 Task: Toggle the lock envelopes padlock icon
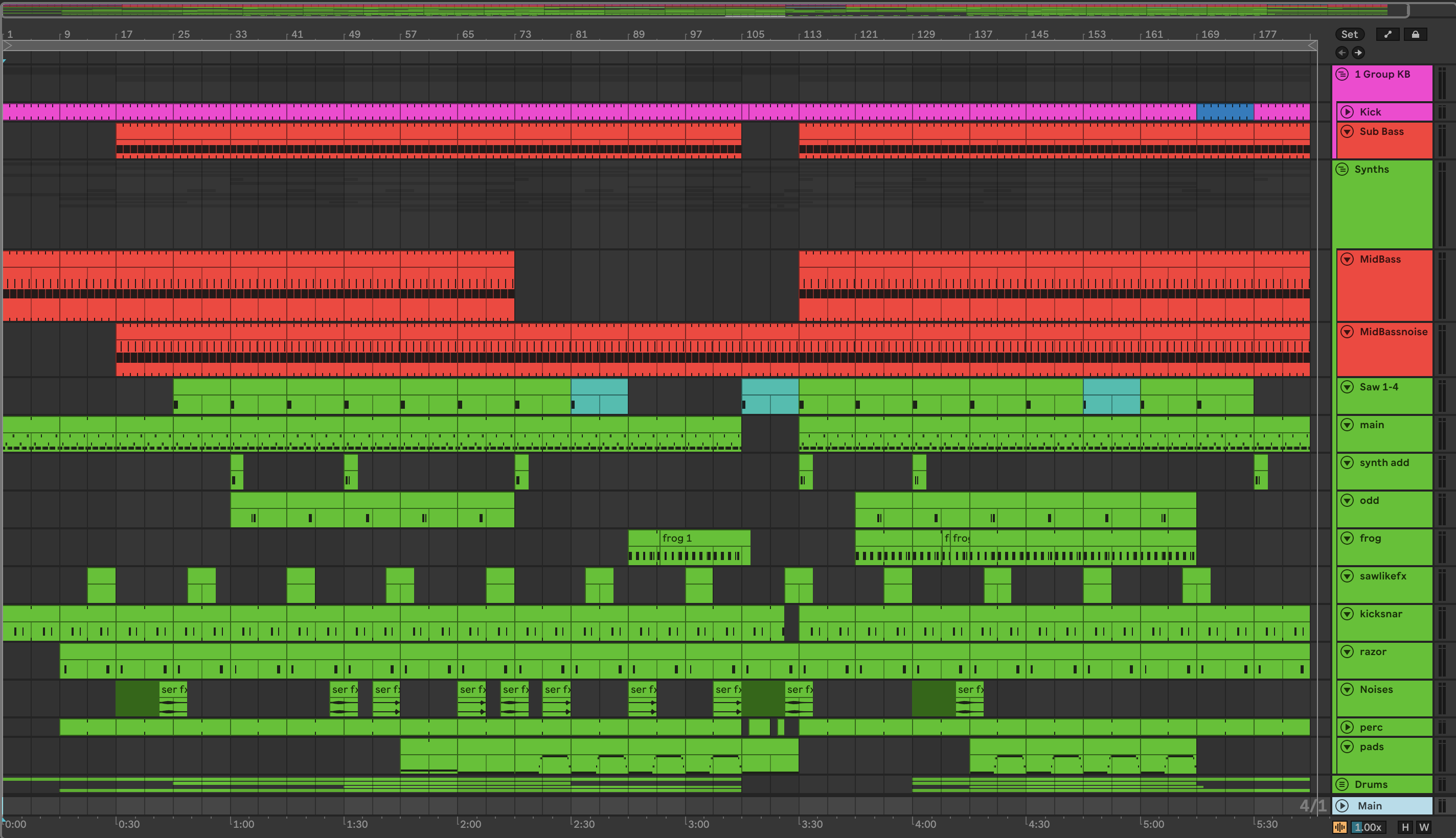(x=1415, y=35)
